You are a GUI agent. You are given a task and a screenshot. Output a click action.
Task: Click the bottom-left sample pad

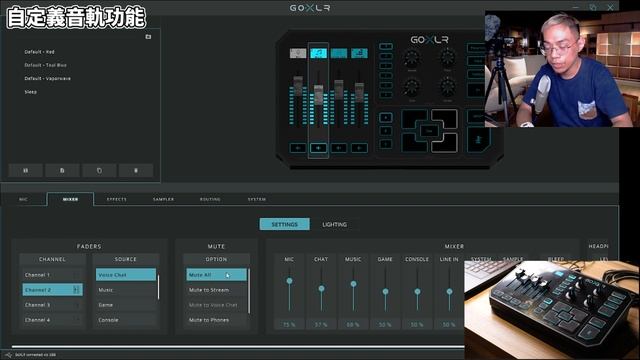414,143
